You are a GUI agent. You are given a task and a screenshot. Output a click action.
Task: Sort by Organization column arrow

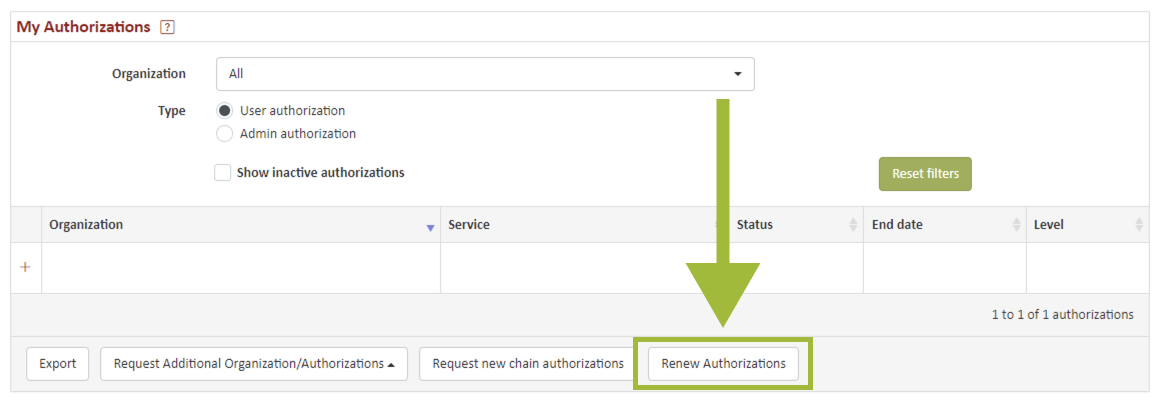point(429,228)
